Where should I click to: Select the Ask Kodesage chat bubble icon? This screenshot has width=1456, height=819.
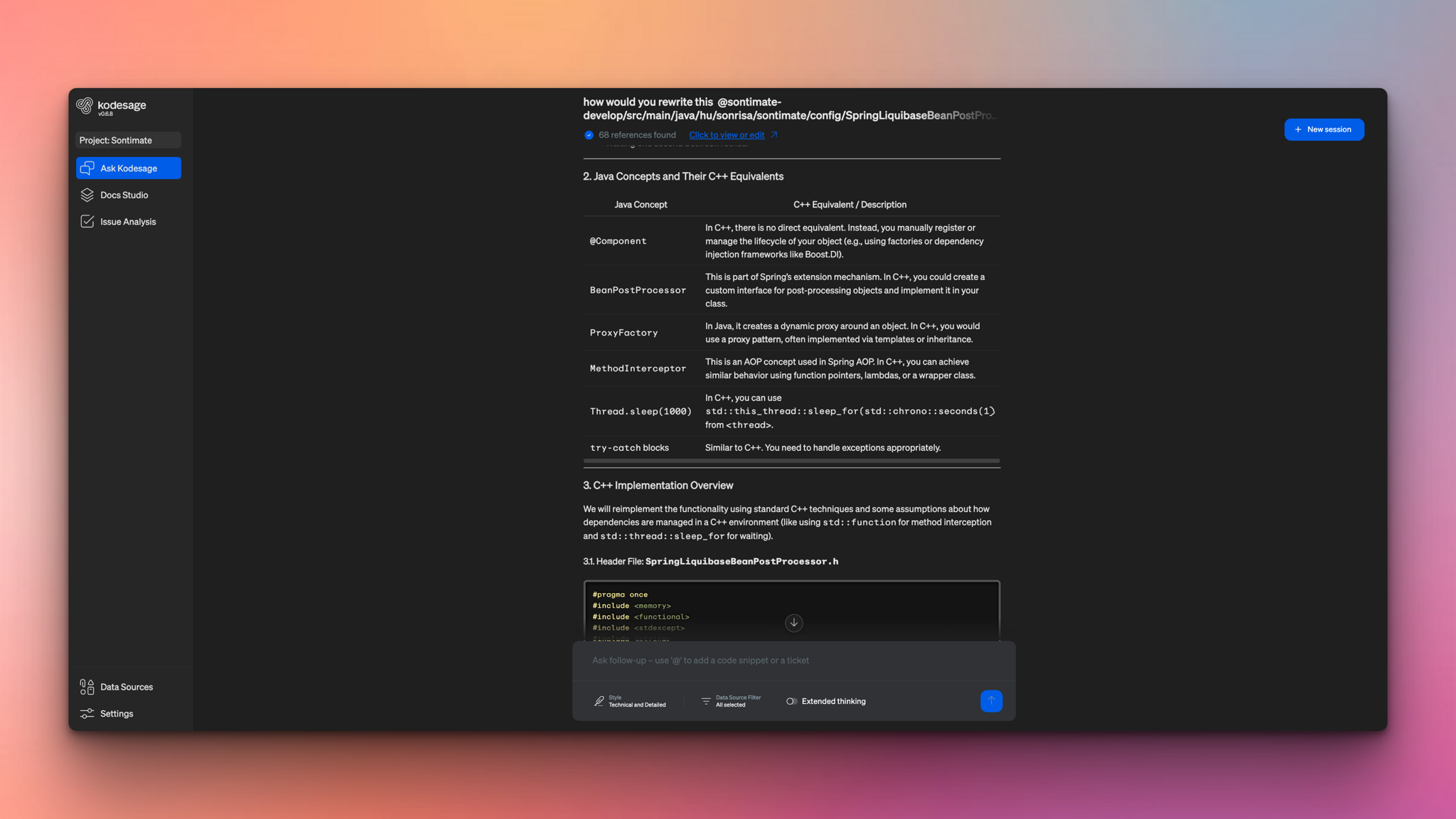coord(87,168)
